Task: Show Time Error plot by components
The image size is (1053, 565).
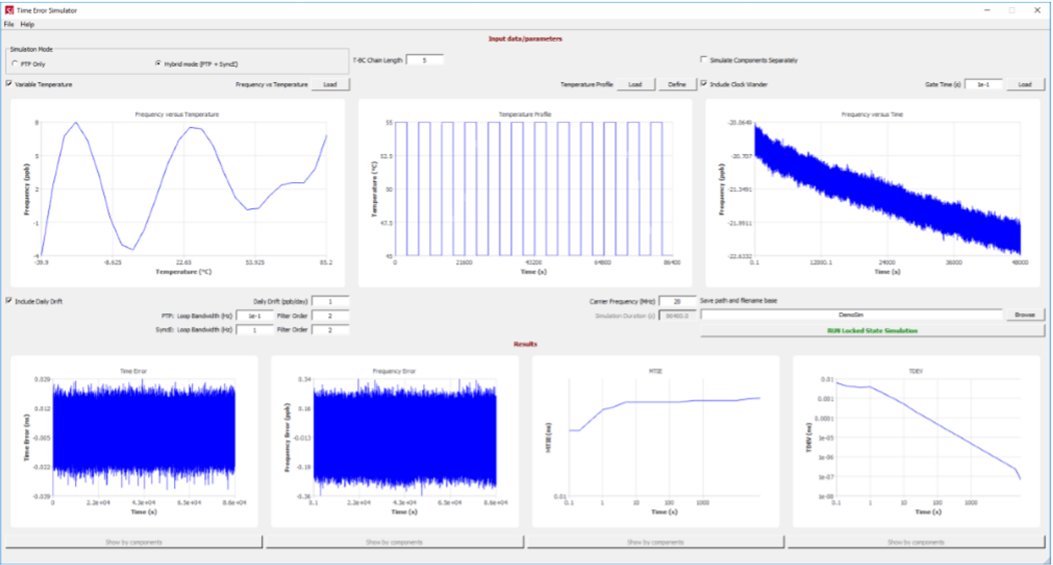Action: 134,541
